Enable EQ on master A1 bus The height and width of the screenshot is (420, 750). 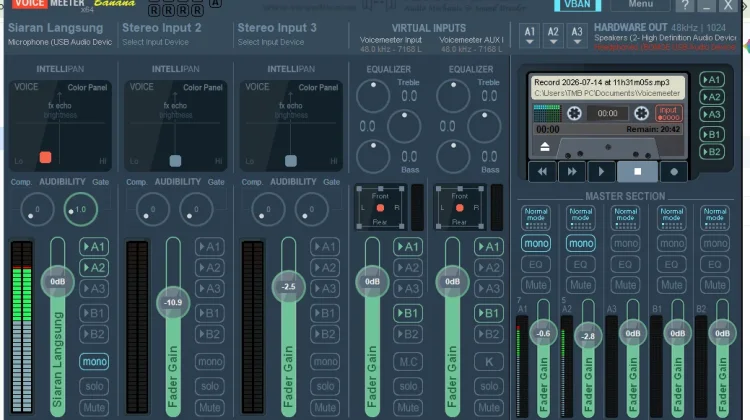(x=536, y=265)
